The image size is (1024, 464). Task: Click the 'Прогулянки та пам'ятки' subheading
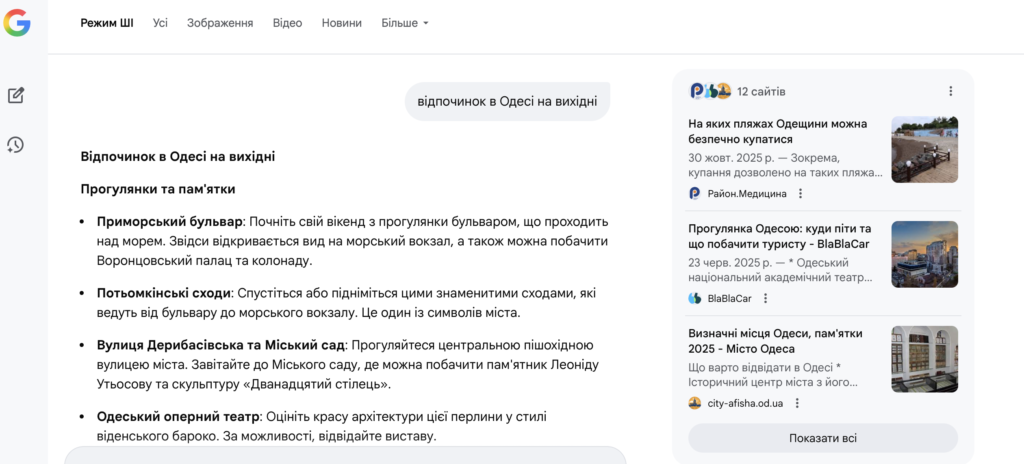tap(158, 190)
